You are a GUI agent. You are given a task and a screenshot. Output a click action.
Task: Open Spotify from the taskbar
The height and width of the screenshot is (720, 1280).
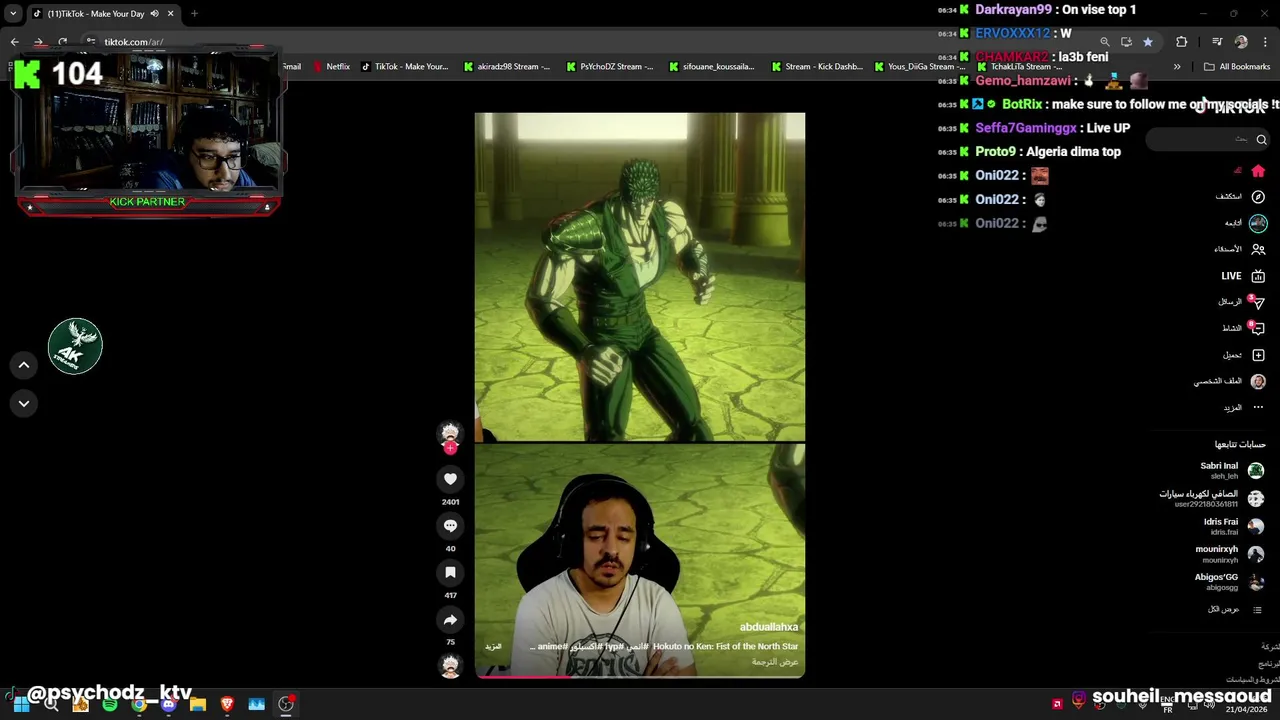click(x=110, y=704)
